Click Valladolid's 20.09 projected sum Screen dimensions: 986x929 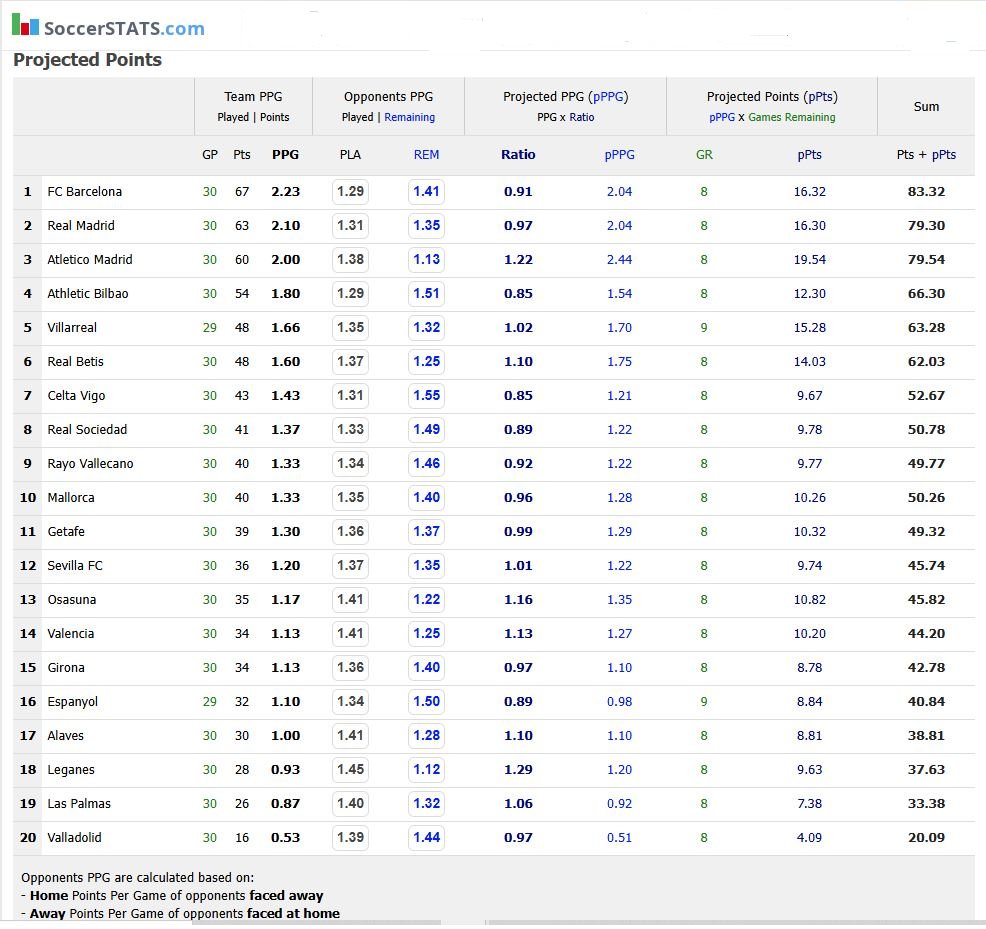pos(926,837)
